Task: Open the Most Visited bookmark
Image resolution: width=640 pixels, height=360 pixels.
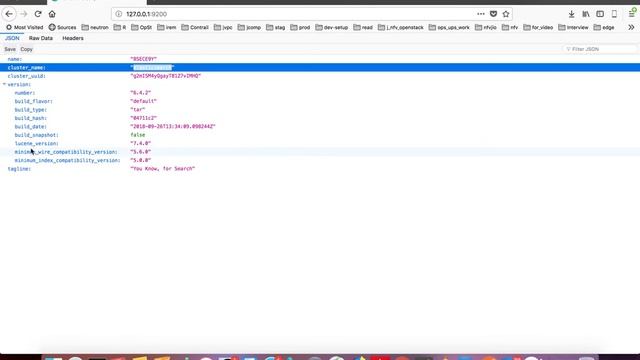Action: coord(24,27)
